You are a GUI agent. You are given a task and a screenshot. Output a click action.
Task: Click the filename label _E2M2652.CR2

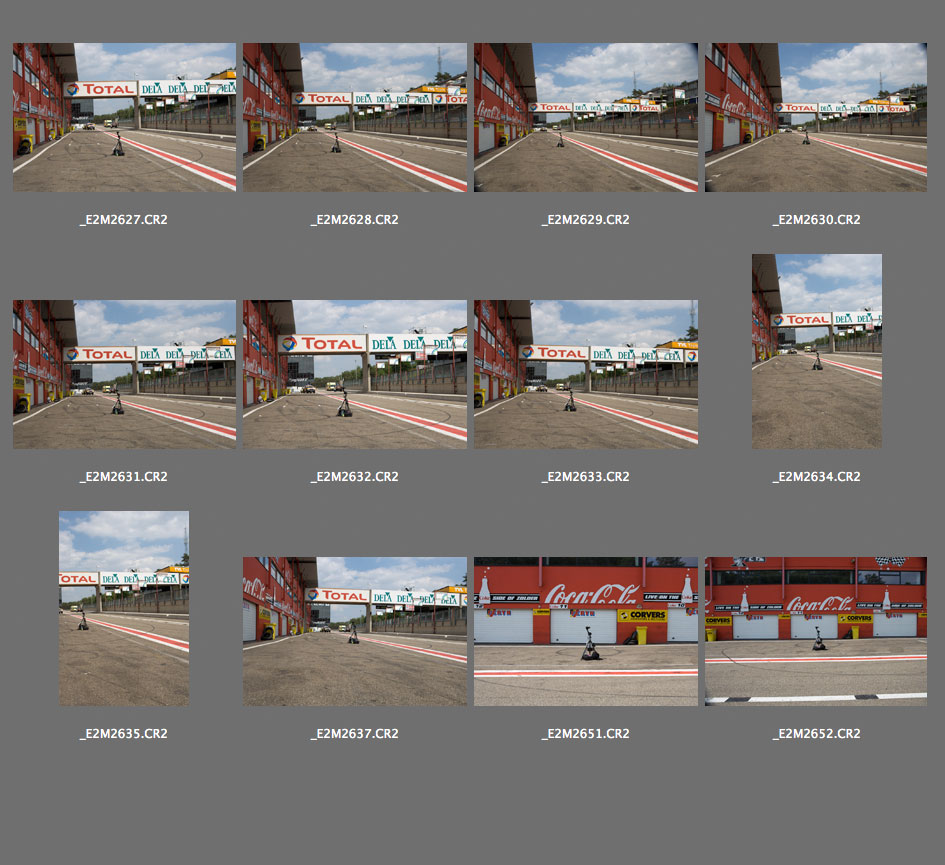tap(816, 734)
